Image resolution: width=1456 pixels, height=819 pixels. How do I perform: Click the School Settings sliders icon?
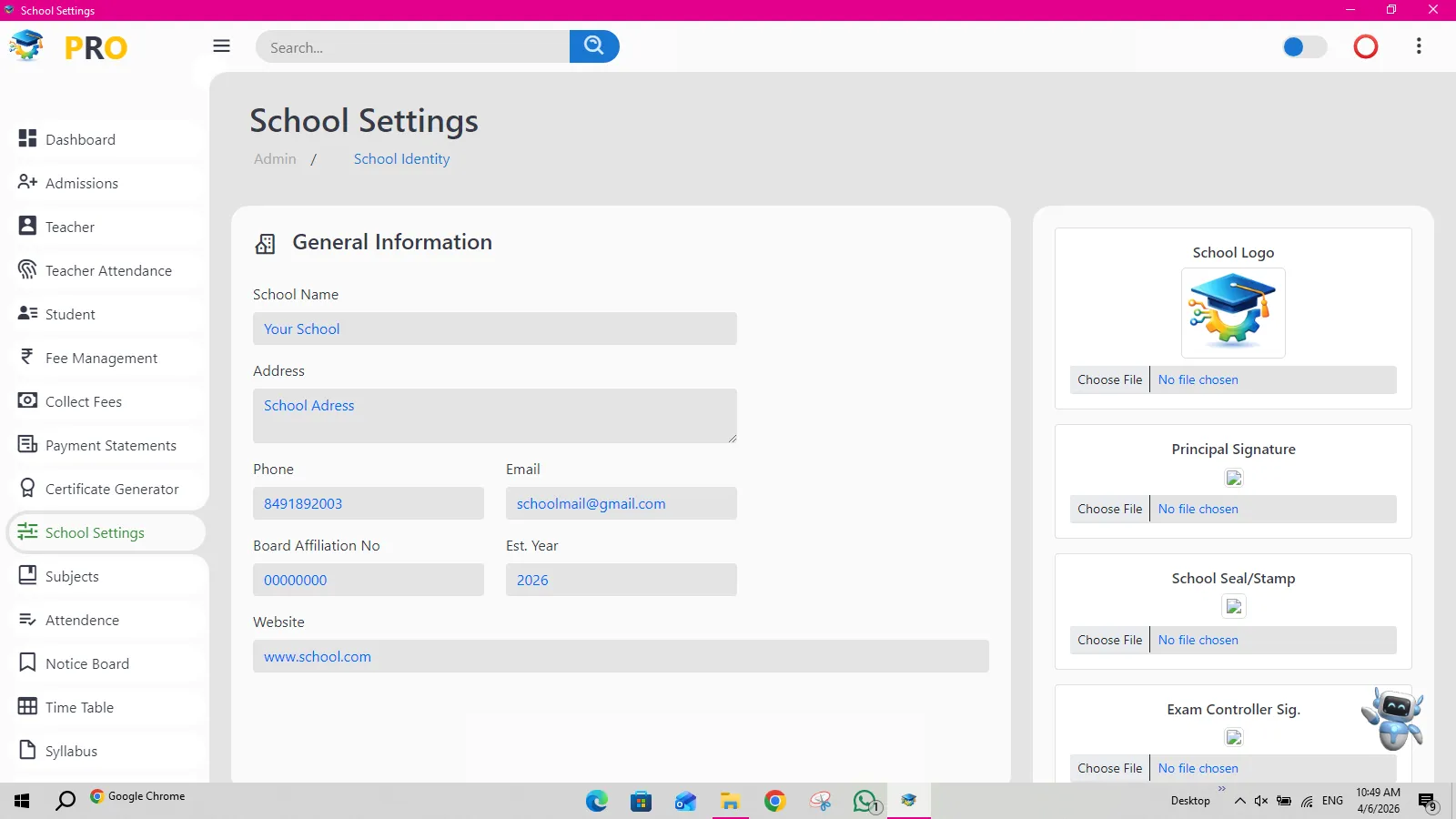point(27,531)
